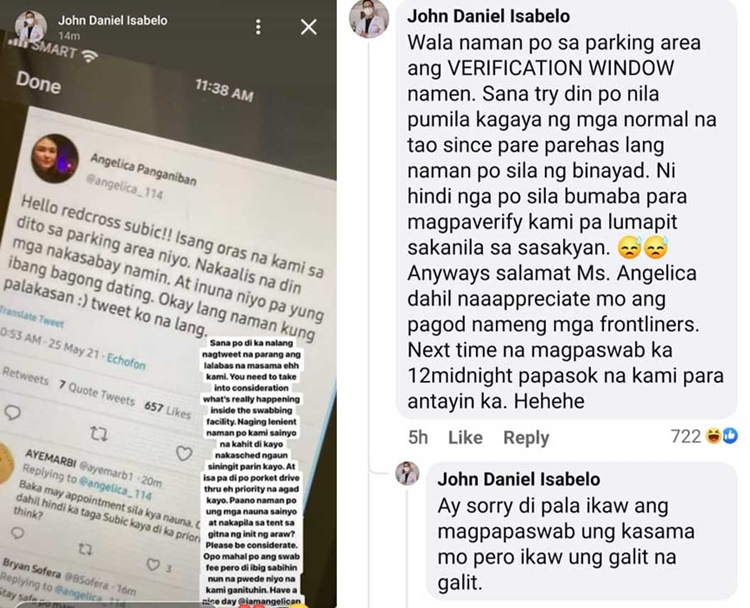
Task: Open Angelica Panganiban's tweet profile photo
Action: (x=55, y=158)
